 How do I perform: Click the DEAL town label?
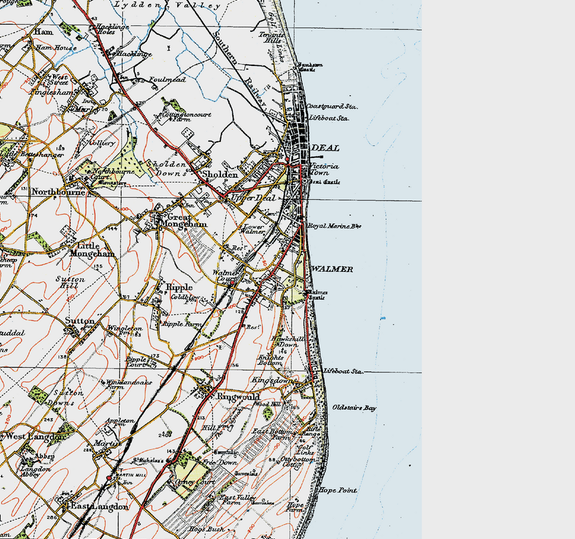325,148
